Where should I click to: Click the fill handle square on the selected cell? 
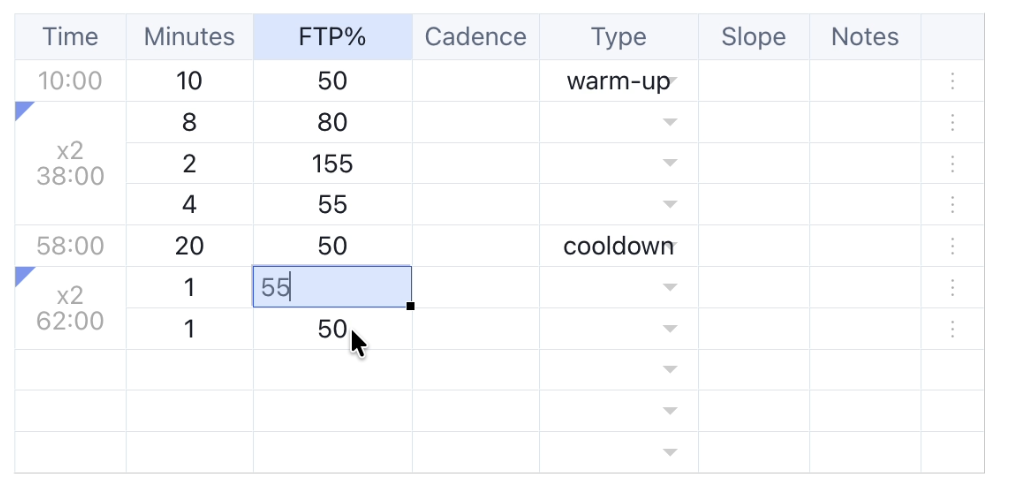(x=411, y=306)
